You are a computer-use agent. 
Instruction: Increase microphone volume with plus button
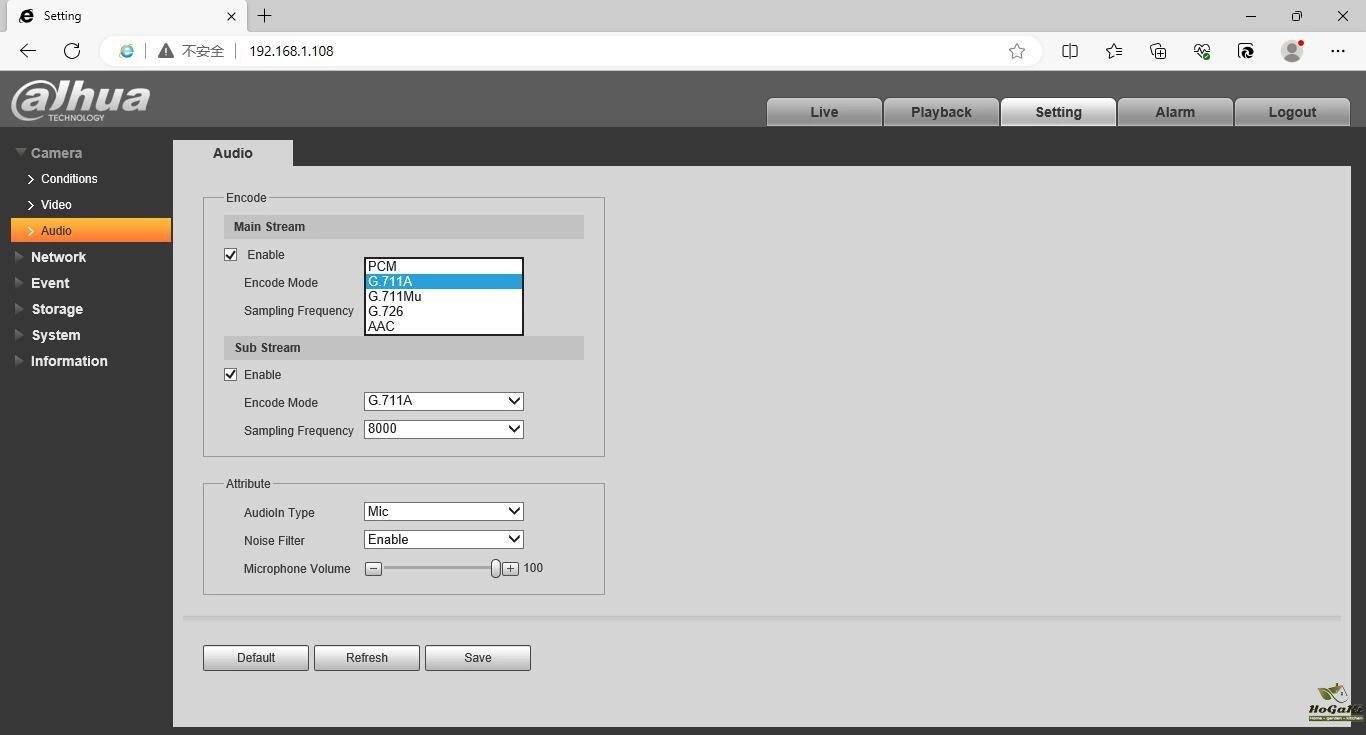(510, 569)
